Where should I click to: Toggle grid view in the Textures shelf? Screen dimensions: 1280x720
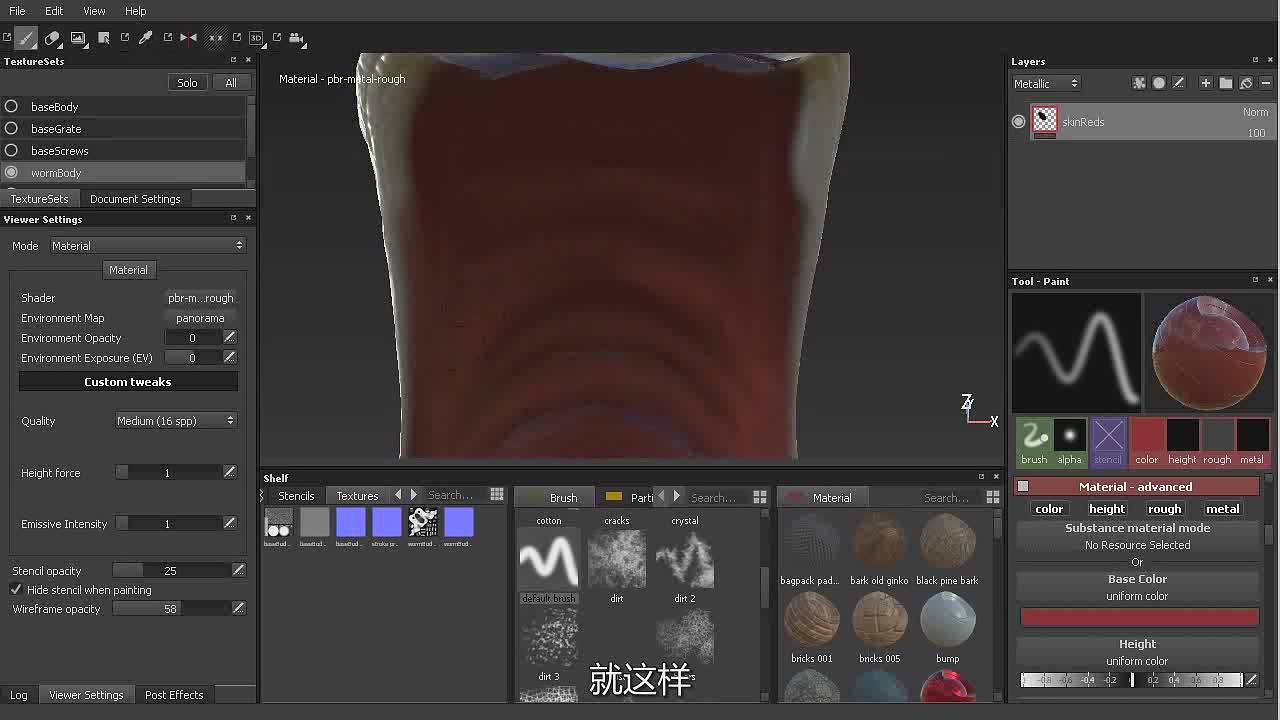pos(497,495)
